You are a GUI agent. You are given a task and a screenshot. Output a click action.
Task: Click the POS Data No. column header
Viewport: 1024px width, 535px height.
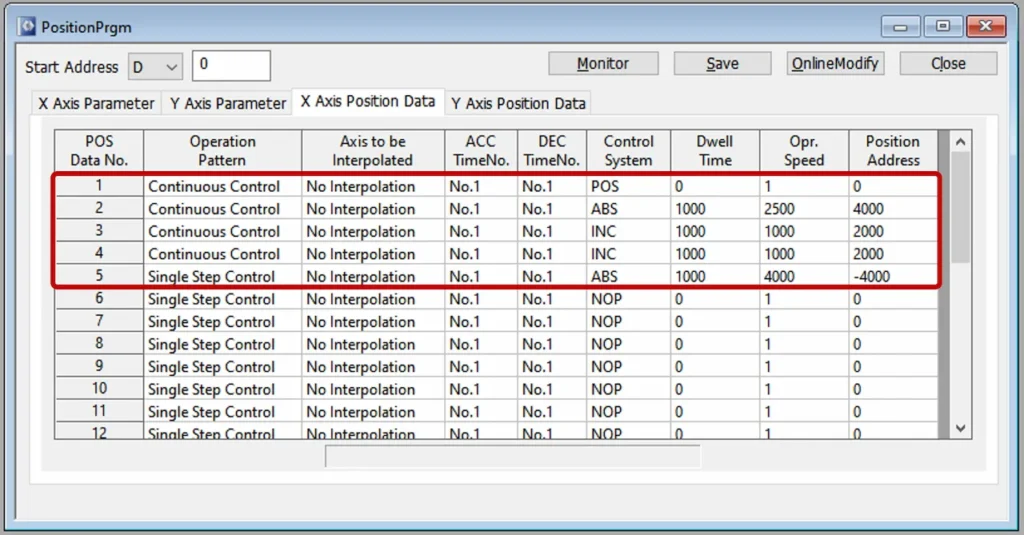click(99, 151)
